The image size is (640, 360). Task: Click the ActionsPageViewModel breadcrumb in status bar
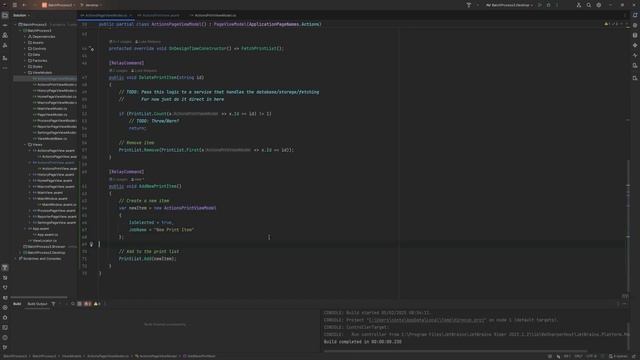(x=156, y=356)
